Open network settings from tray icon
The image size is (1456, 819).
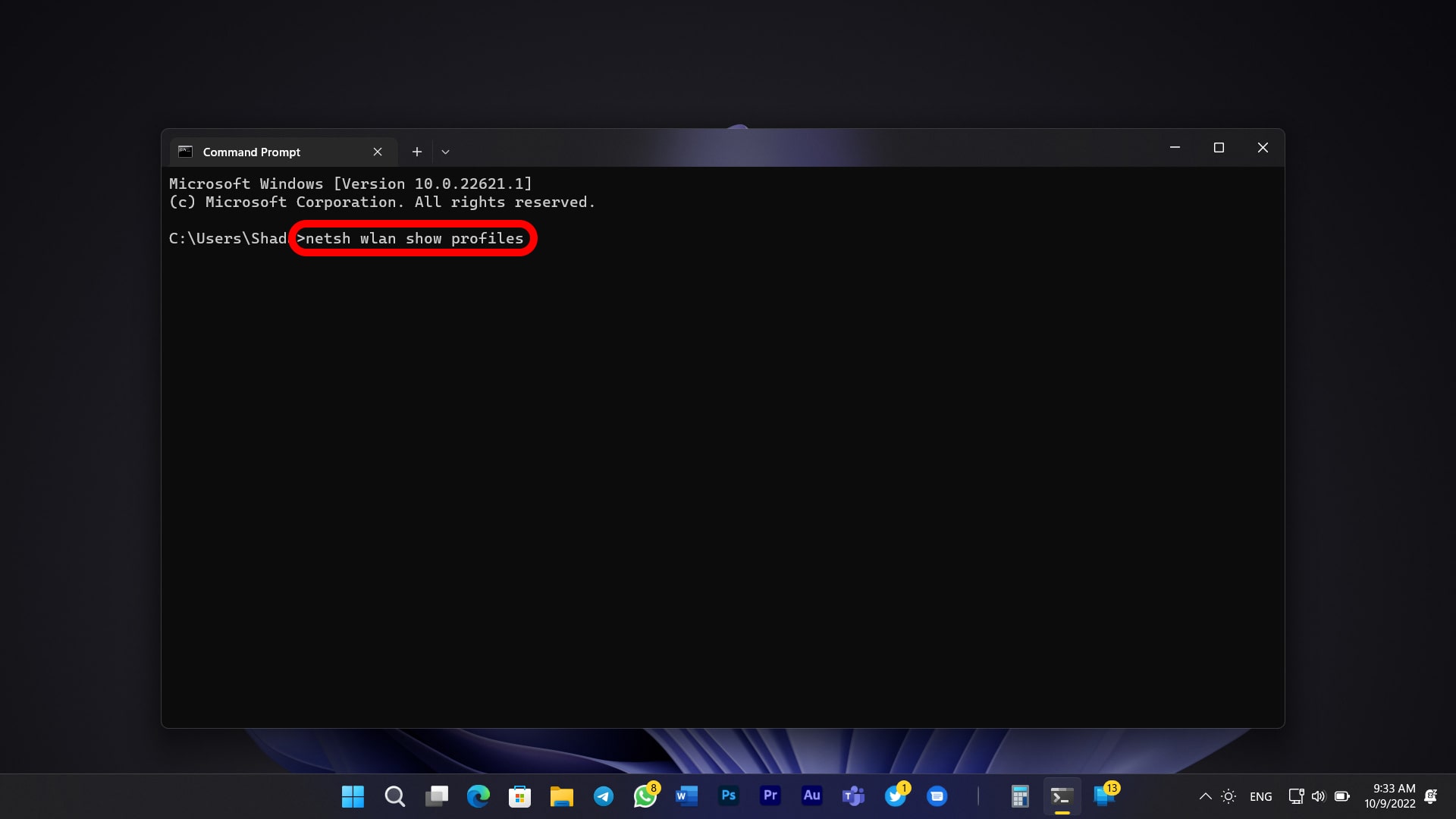coord(1296,796)
